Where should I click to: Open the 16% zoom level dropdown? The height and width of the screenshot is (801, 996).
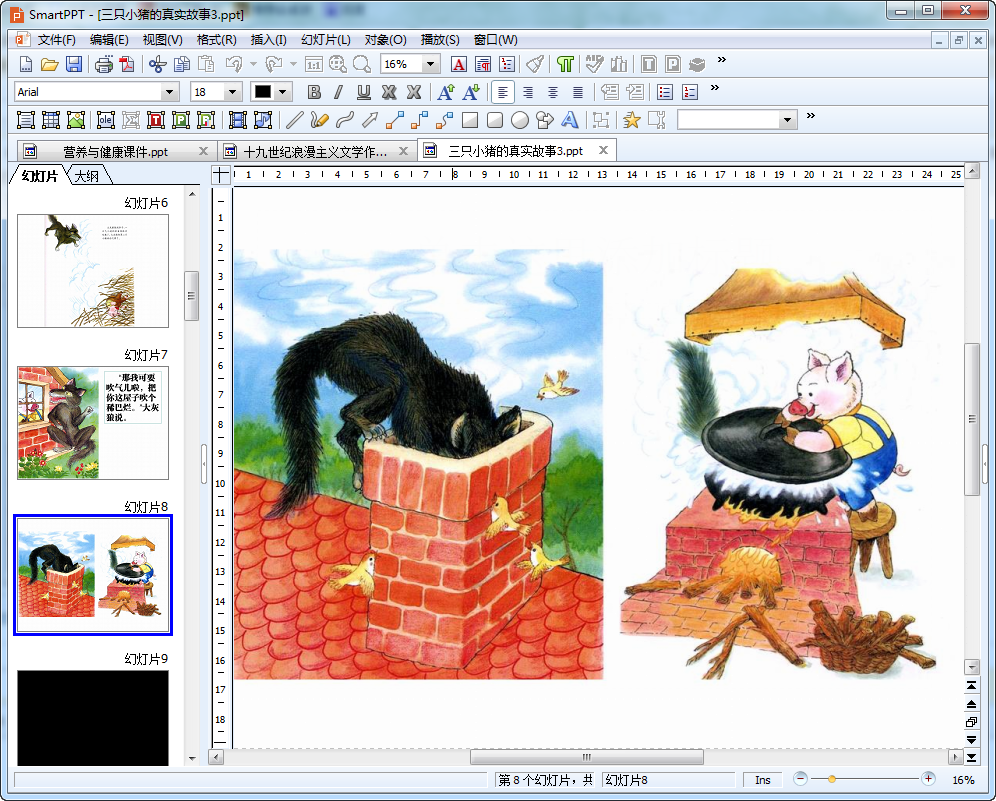[431, 64]
